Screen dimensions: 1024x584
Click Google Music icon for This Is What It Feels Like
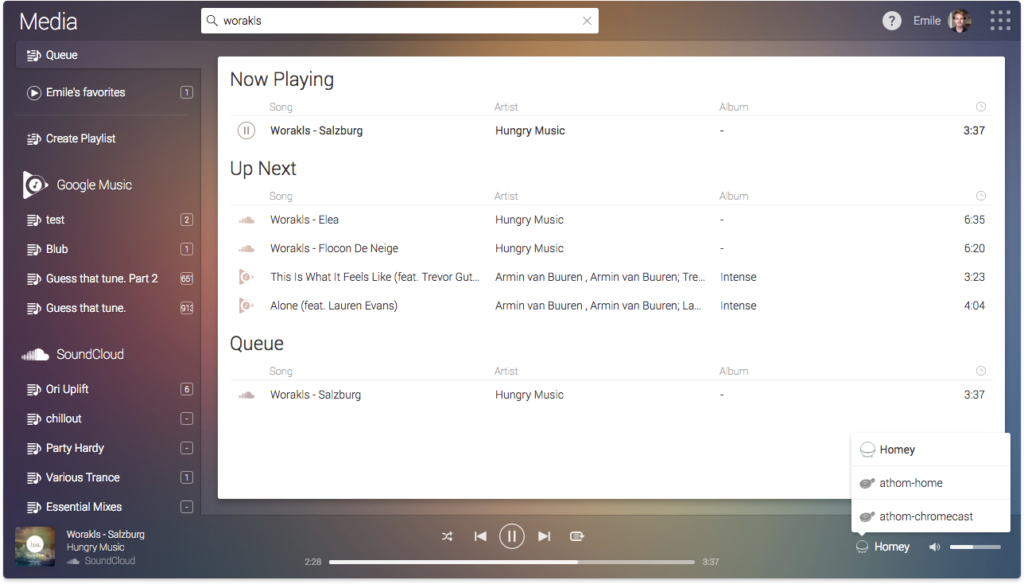pyautogui.click(x=246, y=277)
